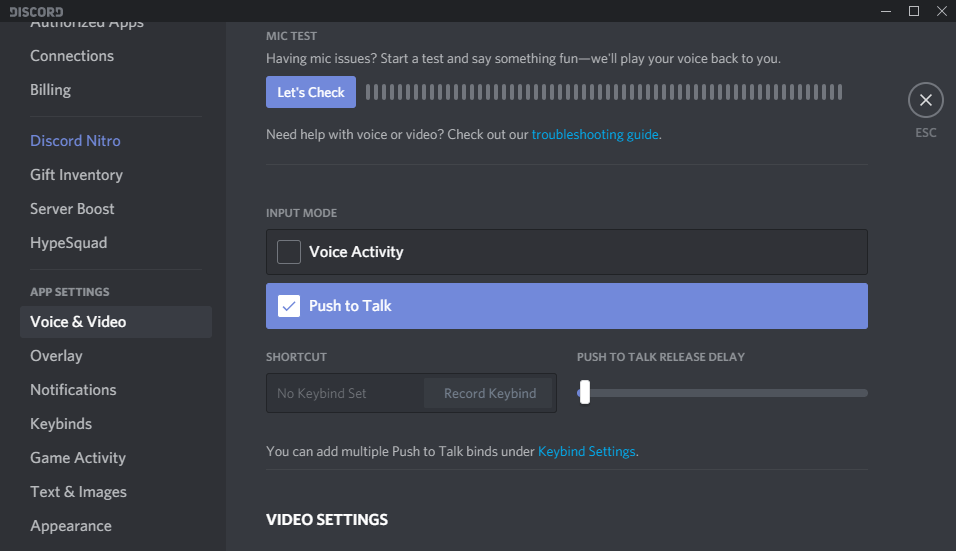Follow the Keybind Settings link
The height and width of the screenshot is (551, 956).
(x=587, y=451)
